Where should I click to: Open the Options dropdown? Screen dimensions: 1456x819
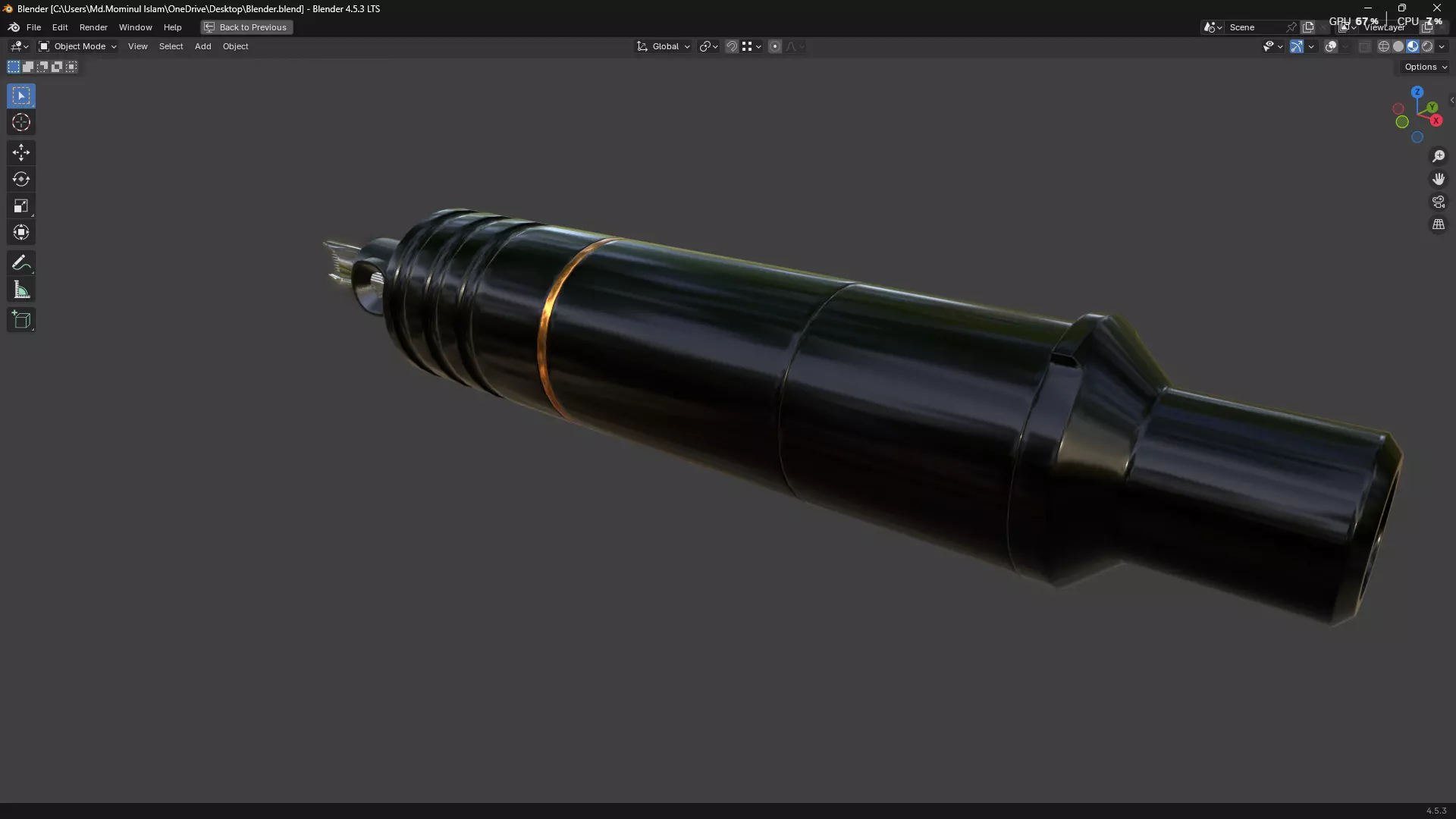[1426, 67]
